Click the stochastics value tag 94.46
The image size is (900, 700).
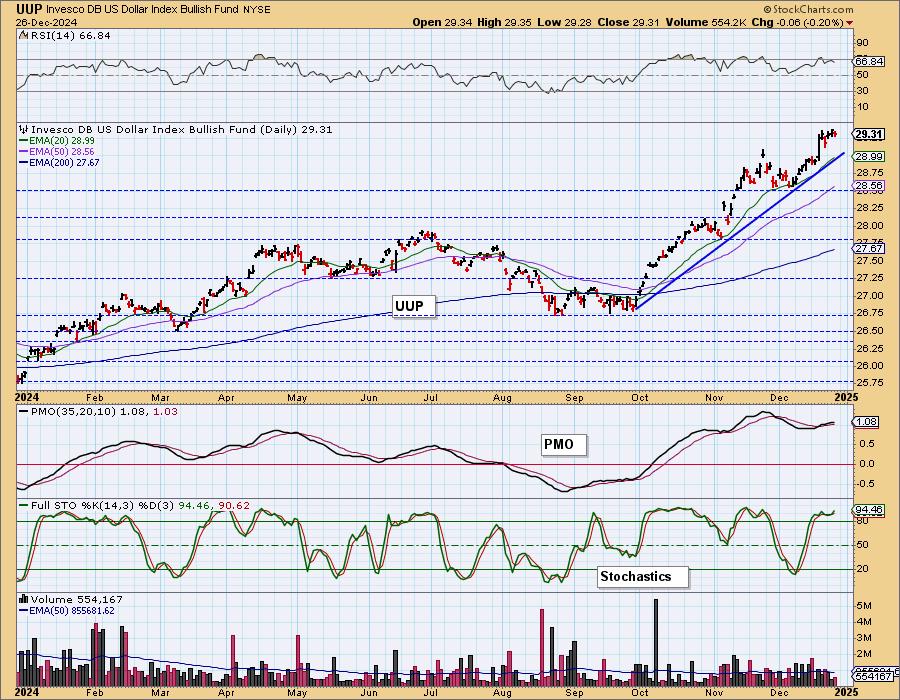[x=868, y=510]
